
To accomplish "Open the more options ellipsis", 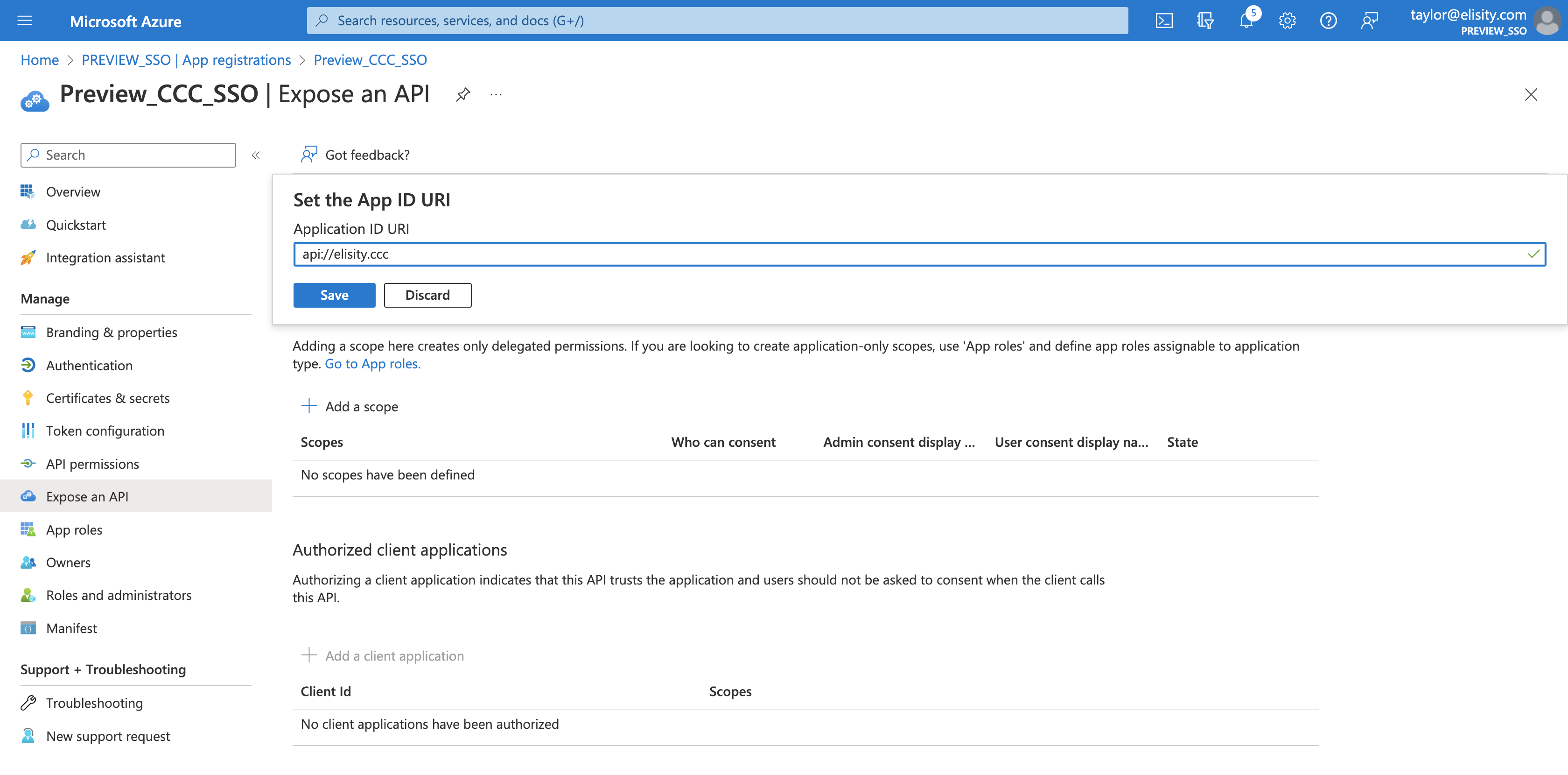I will pos(496,94).
